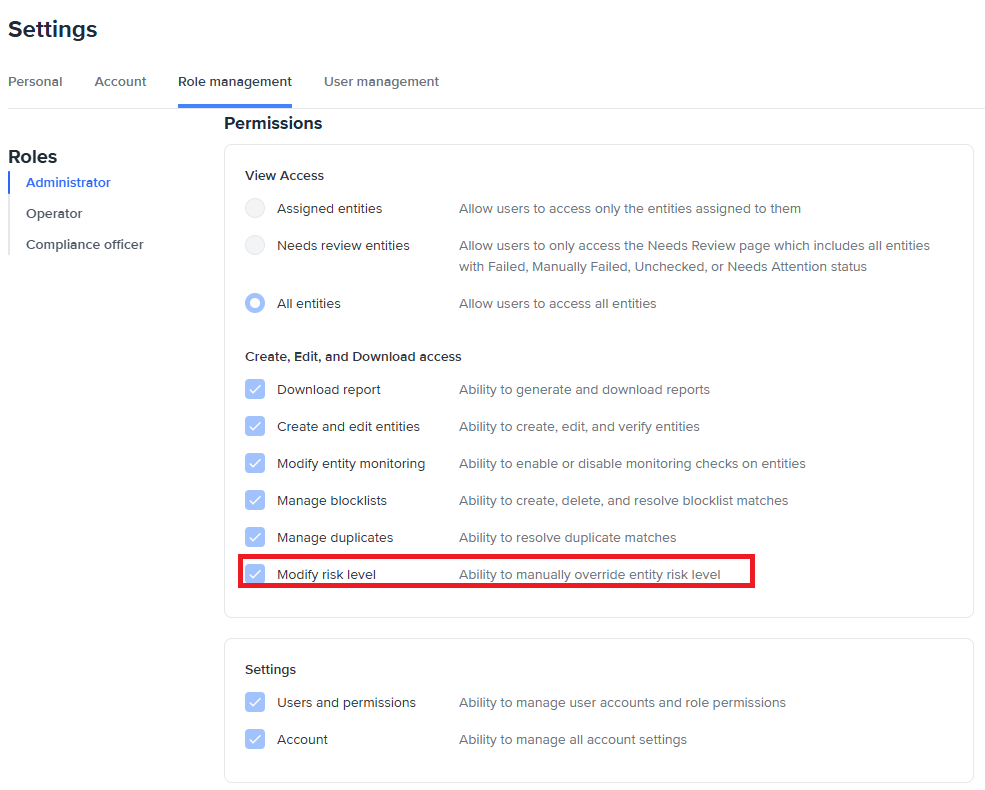Screen dimensions: 985x790
Task: Toggle Modify entity monitoring checkbox
Action: tap(255, 463)
